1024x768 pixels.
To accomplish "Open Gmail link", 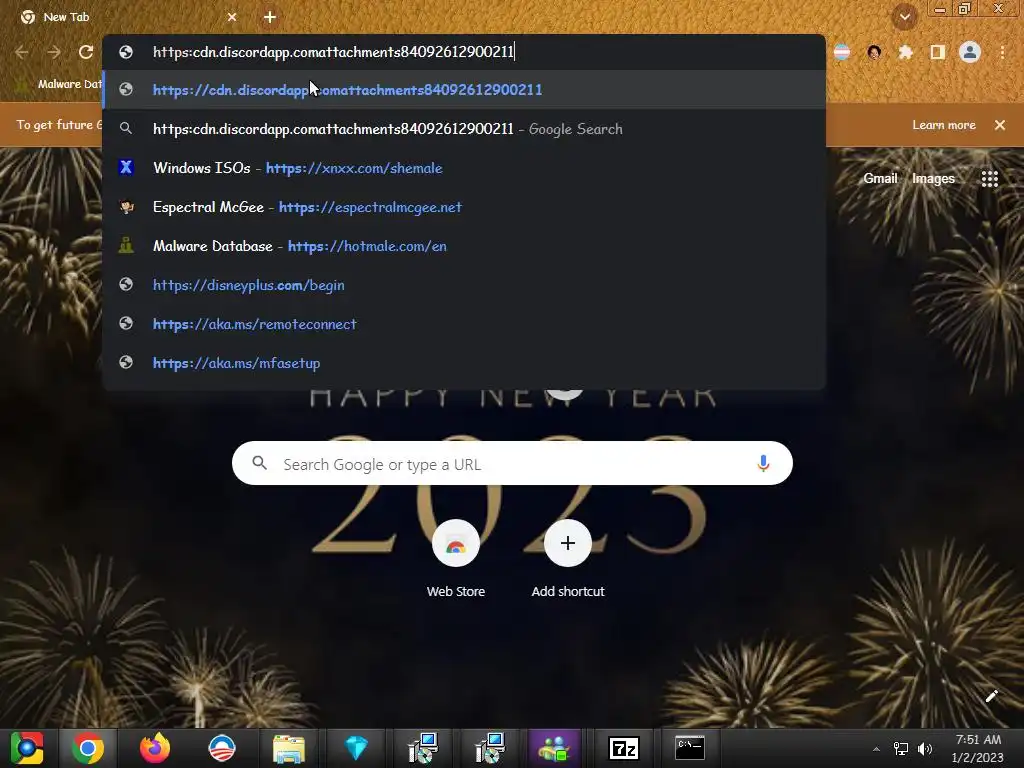I will (880, 178).
